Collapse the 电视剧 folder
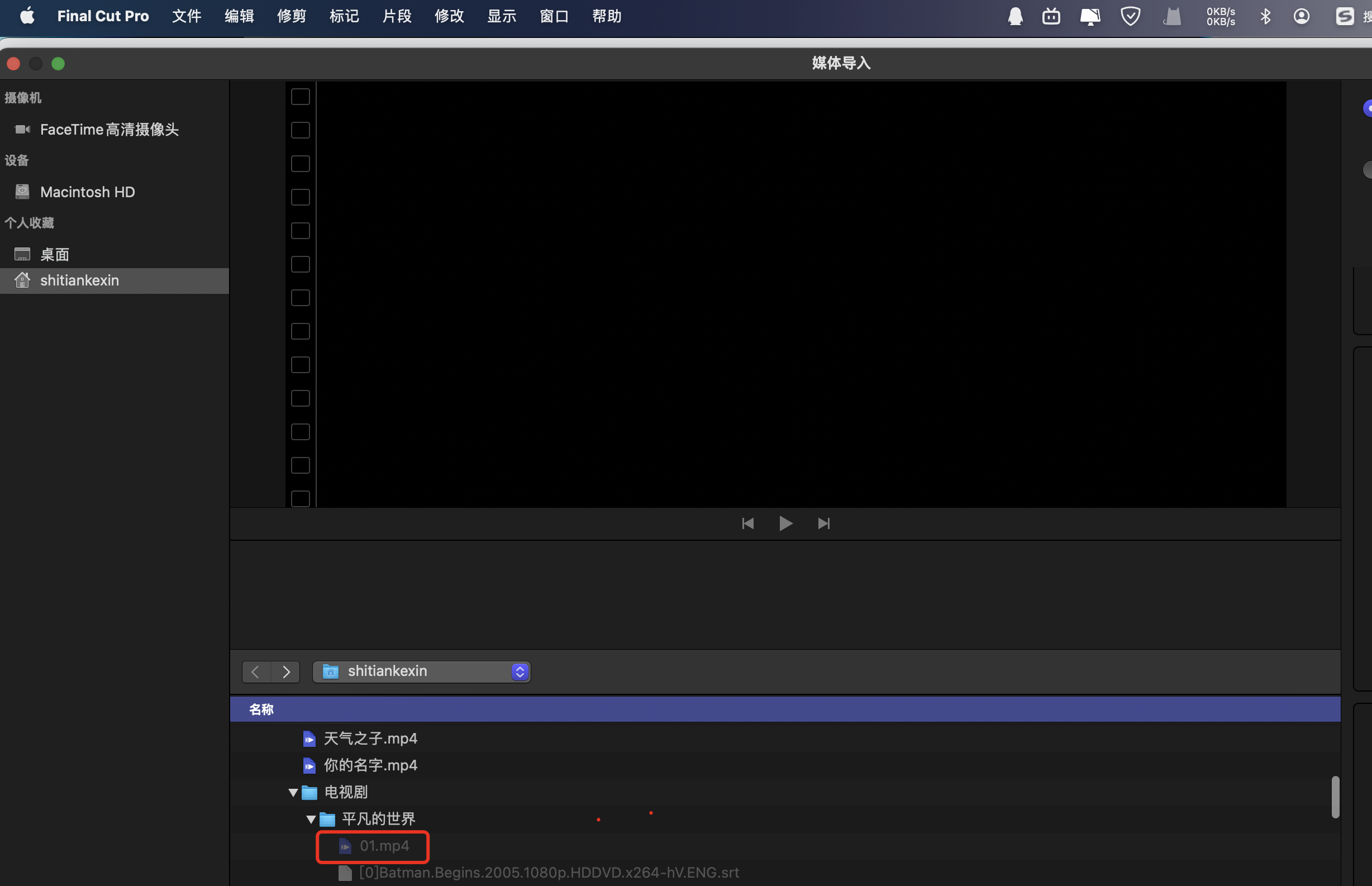 (x=293, y=793)
